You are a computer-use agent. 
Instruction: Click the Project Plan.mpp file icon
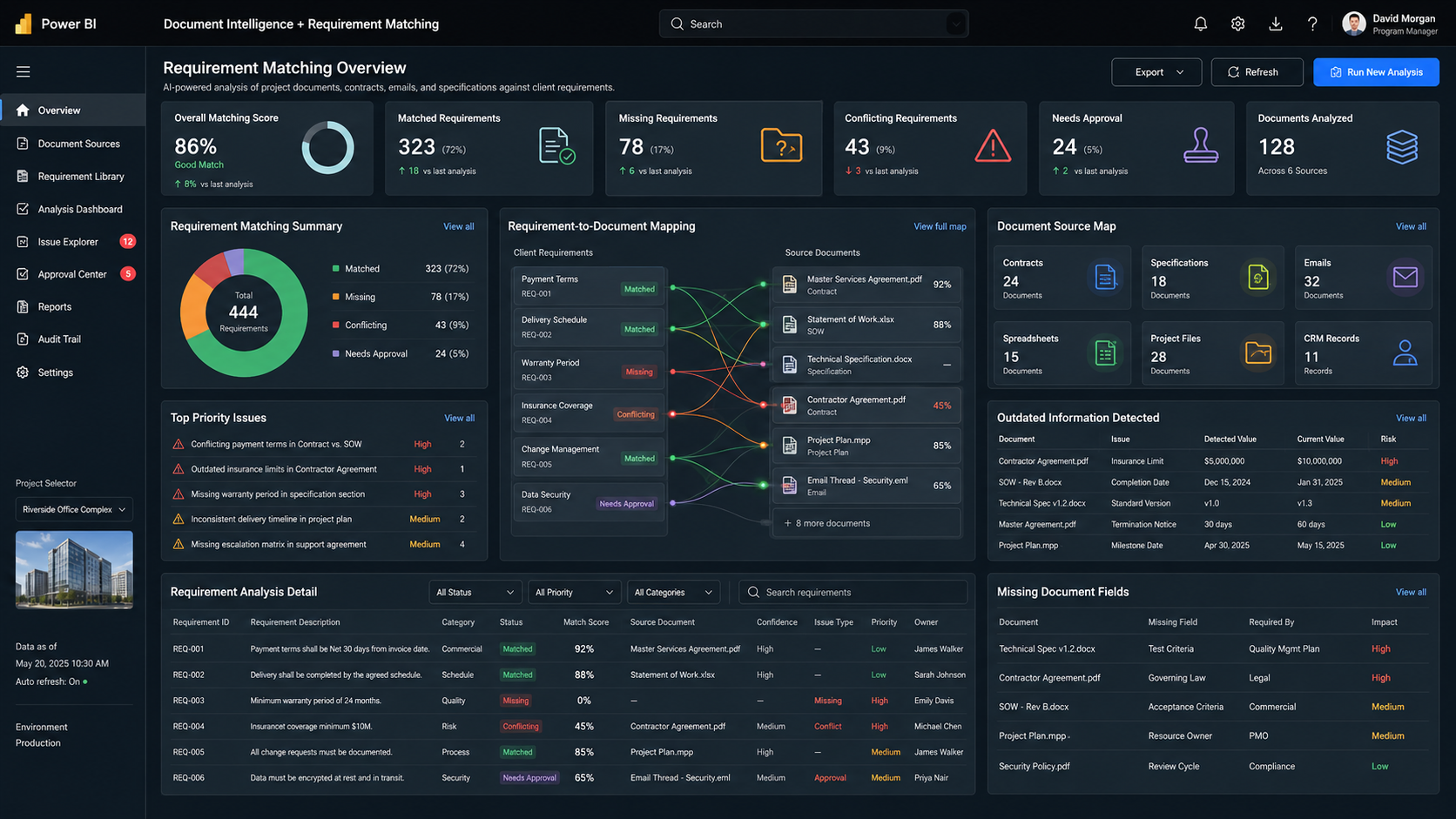tap(790, 446)
